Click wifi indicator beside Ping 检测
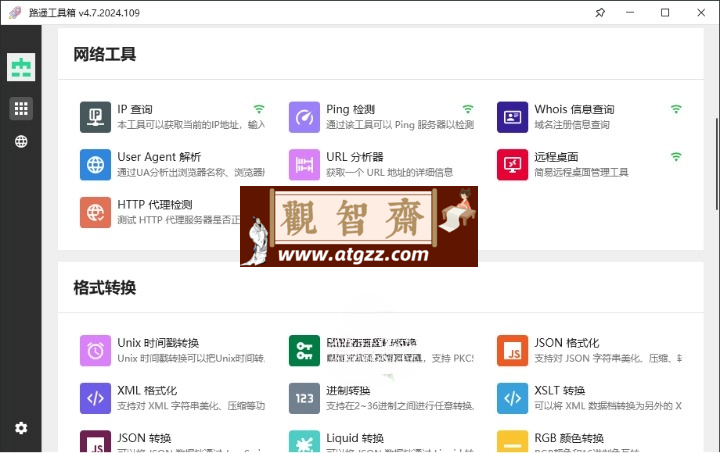 click(x=468, y=109)
